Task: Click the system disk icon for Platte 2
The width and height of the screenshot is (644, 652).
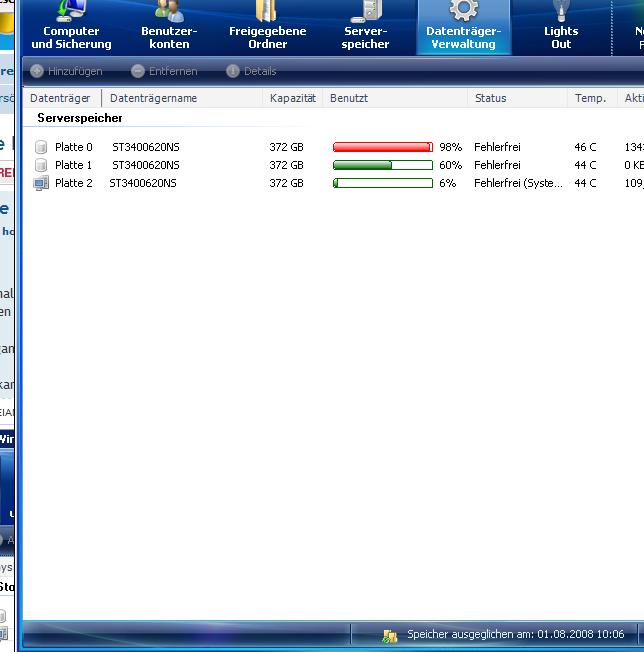Action: 41,183
